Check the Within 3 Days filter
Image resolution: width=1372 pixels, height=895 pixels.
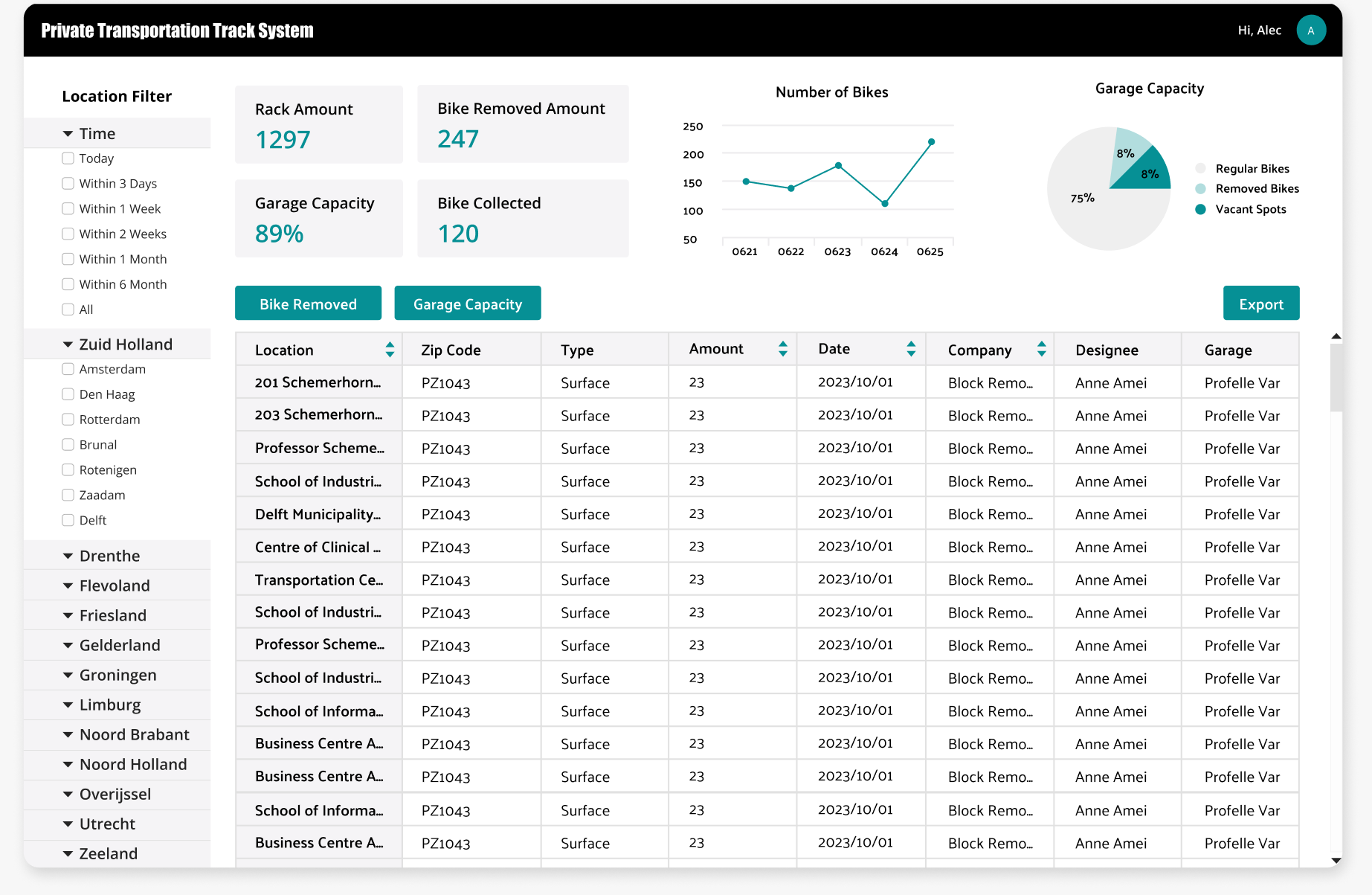pos(68,184)
